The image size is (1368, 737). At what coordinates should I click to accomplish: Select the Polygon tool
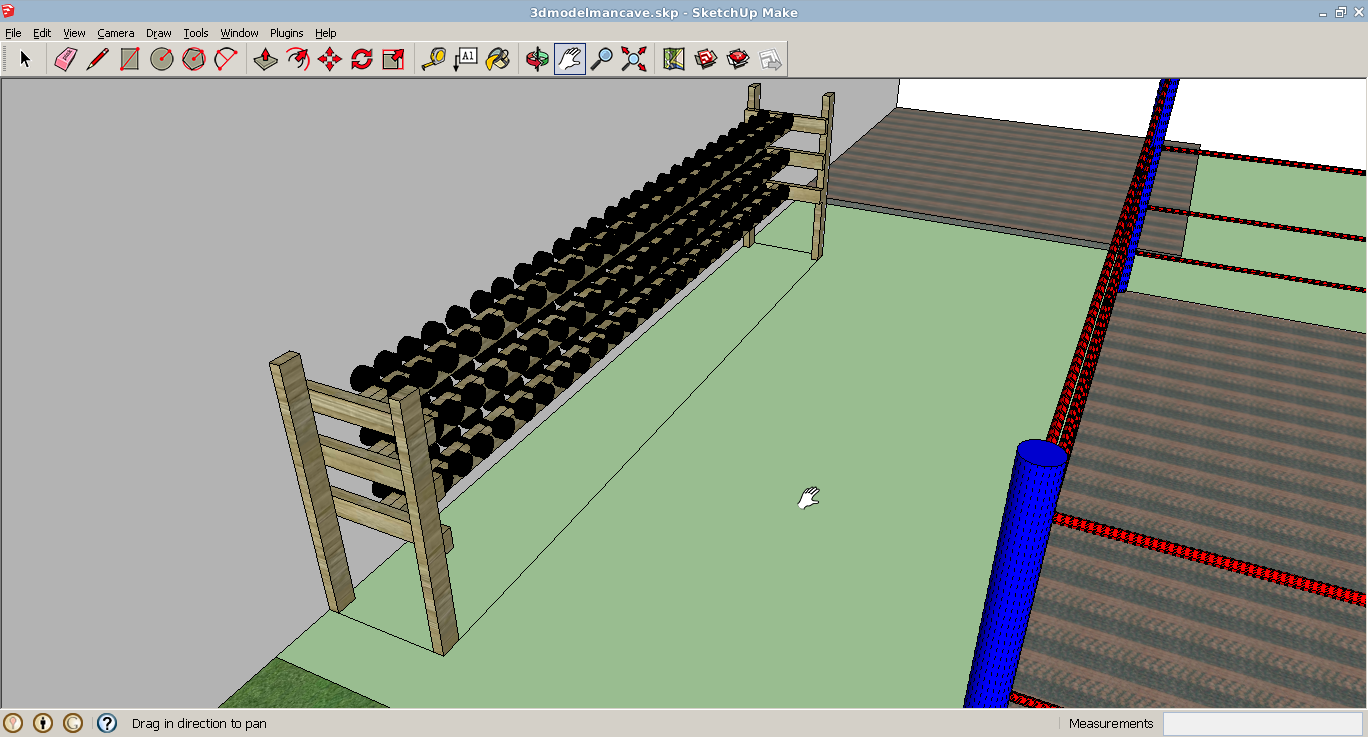[194, 59]
